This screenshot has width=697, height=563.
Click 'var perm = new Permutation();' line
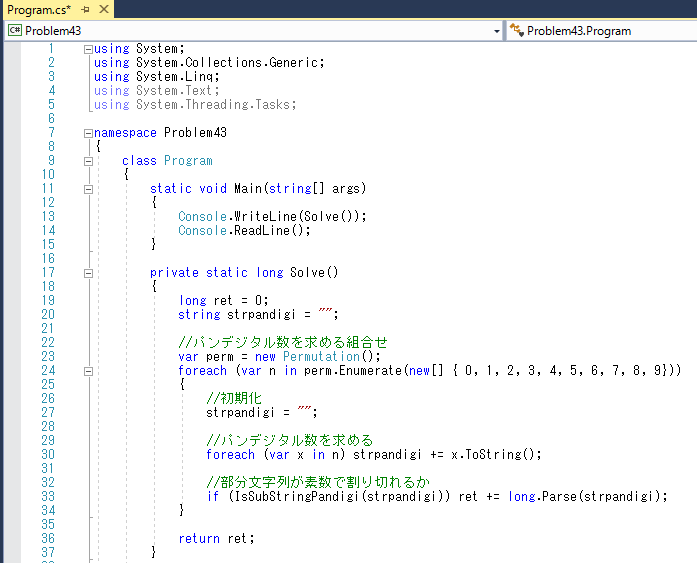coord(279,356)
